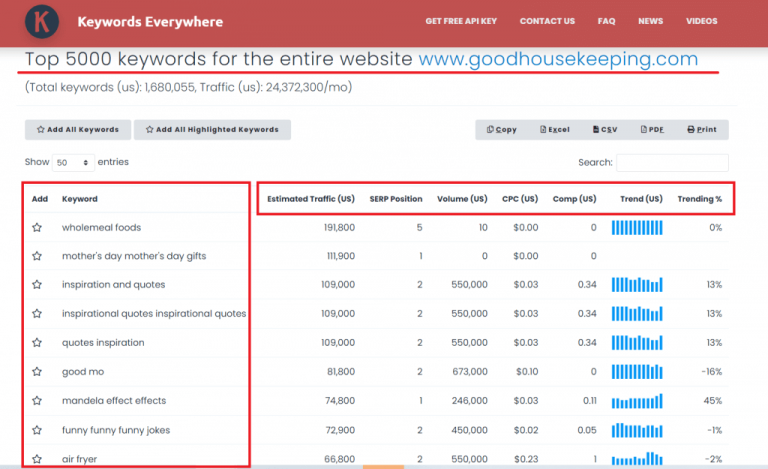Viewport: 768px width, 469px height.
Task: Star the 'quotes inspiration' keyword
Action: pyautogui.click(x=37, y=343)
